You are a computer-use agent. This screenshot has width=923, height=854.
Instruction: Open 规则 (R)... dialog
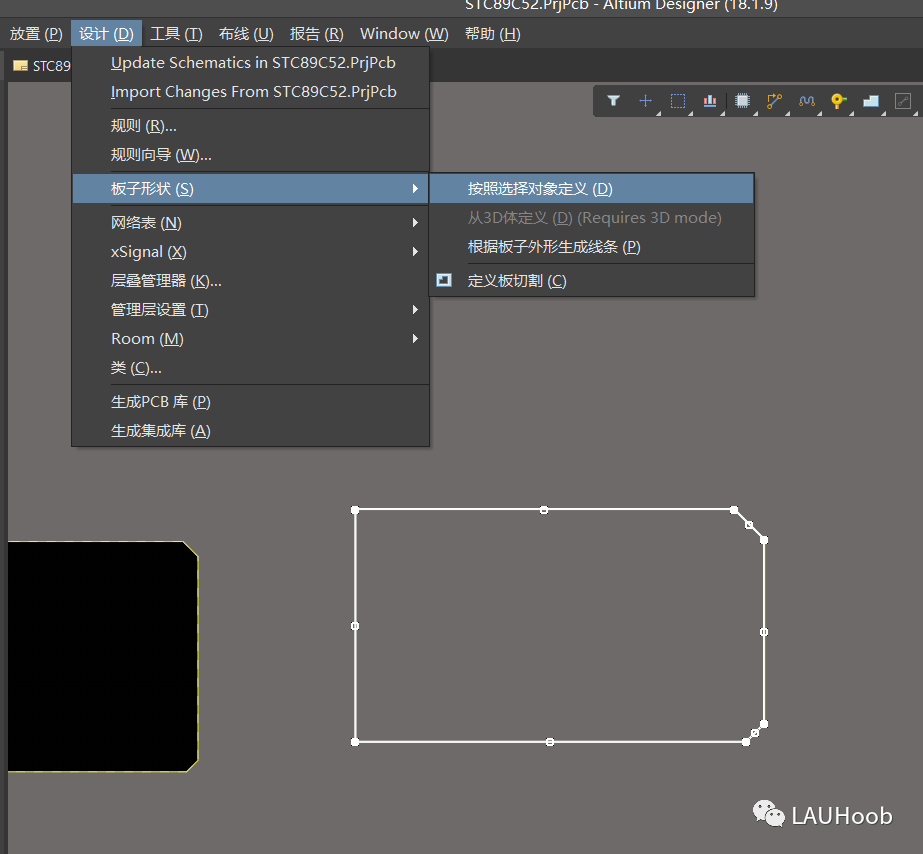pyautogui.click(x=251, y=126)
